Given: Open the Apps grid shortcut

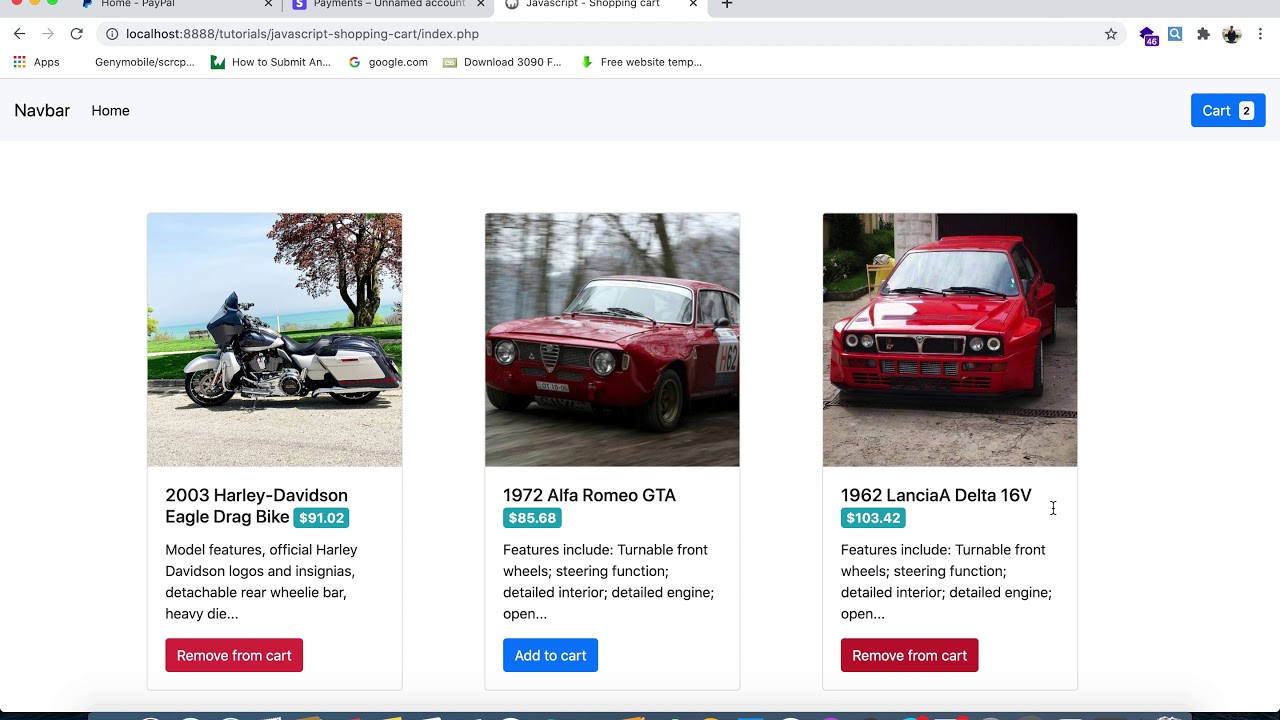Looking at the screenshot, I should click(36, 62).
